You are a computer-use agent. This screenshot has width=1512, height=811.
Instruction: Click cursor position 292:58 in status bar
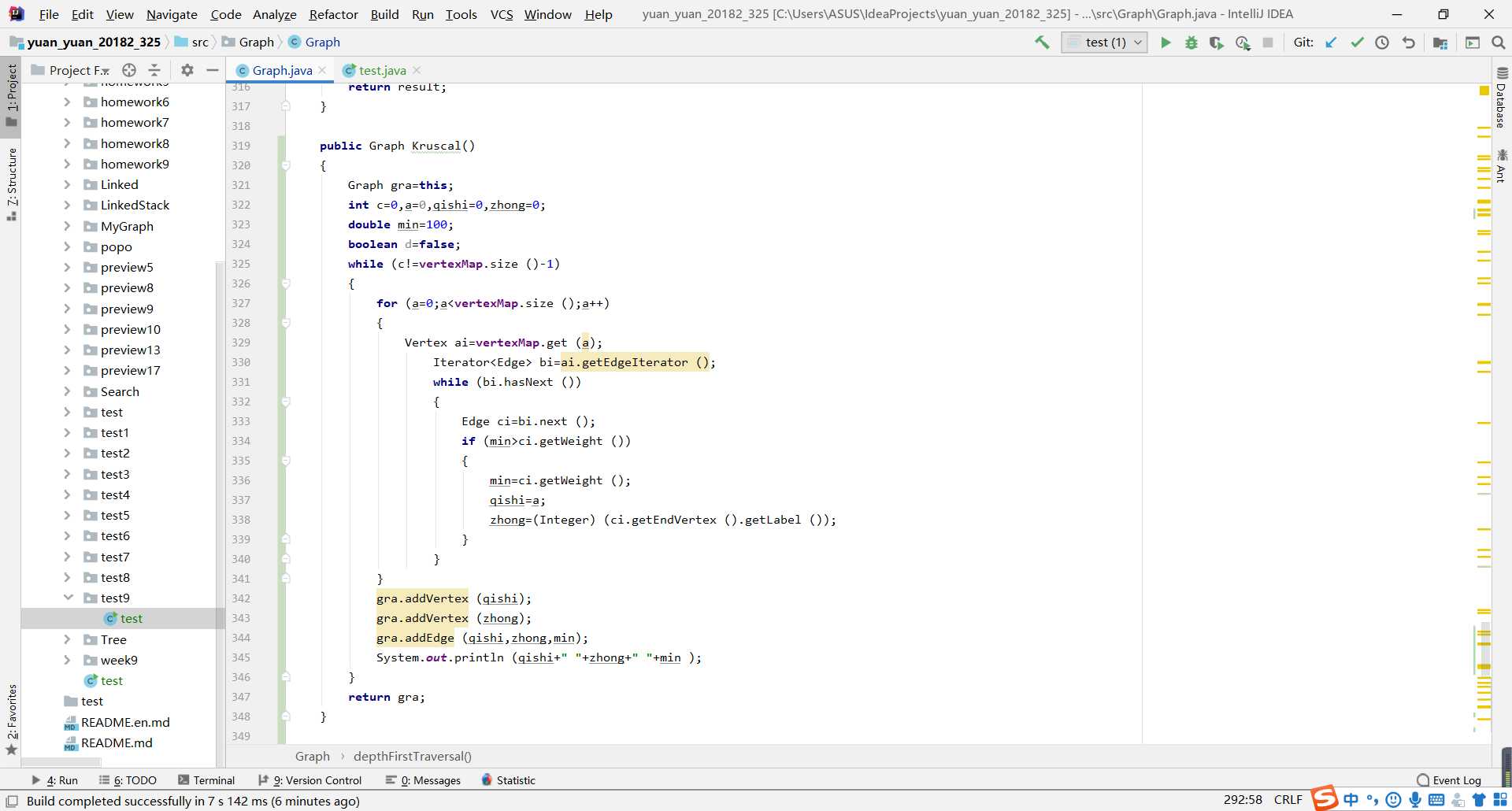pyautogui.click(x=1243, y=800)
